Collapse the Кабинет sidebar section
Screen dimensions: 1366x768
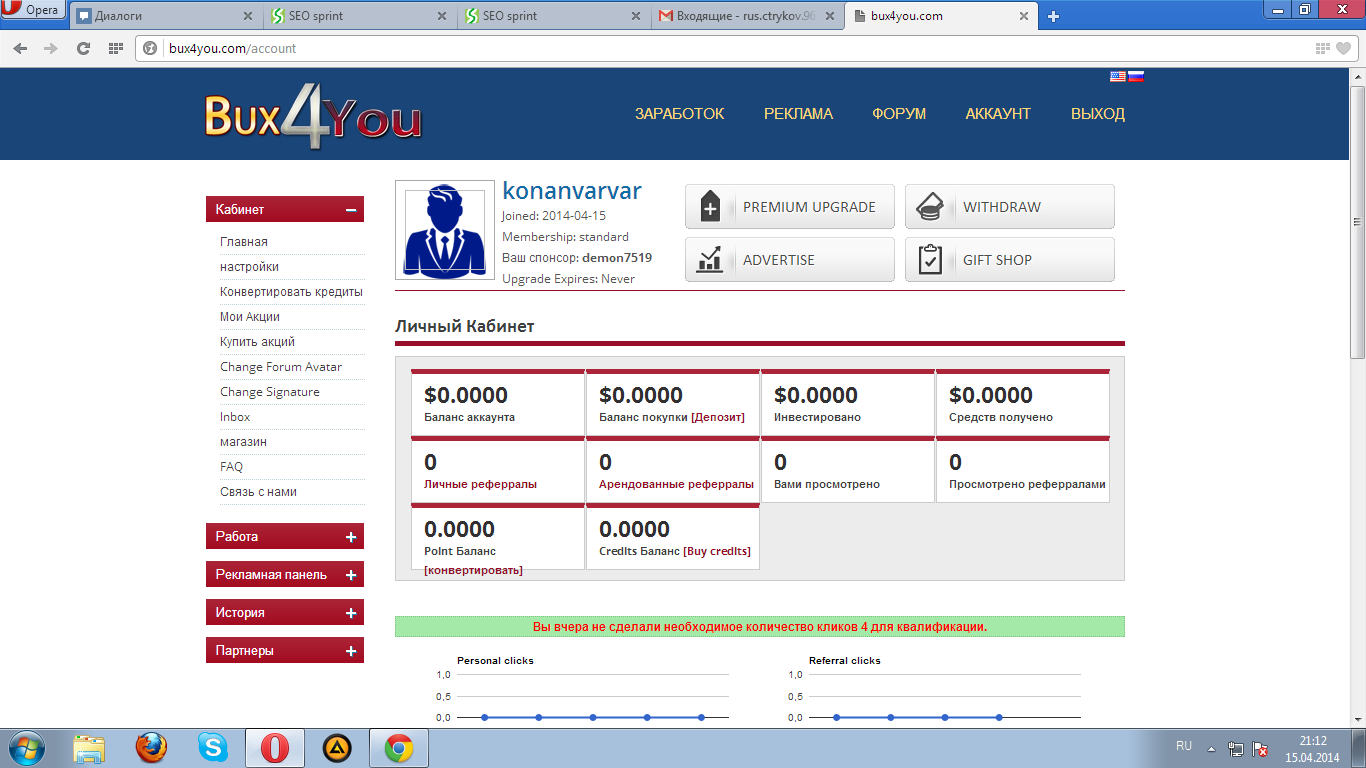[x=285, y=210]
